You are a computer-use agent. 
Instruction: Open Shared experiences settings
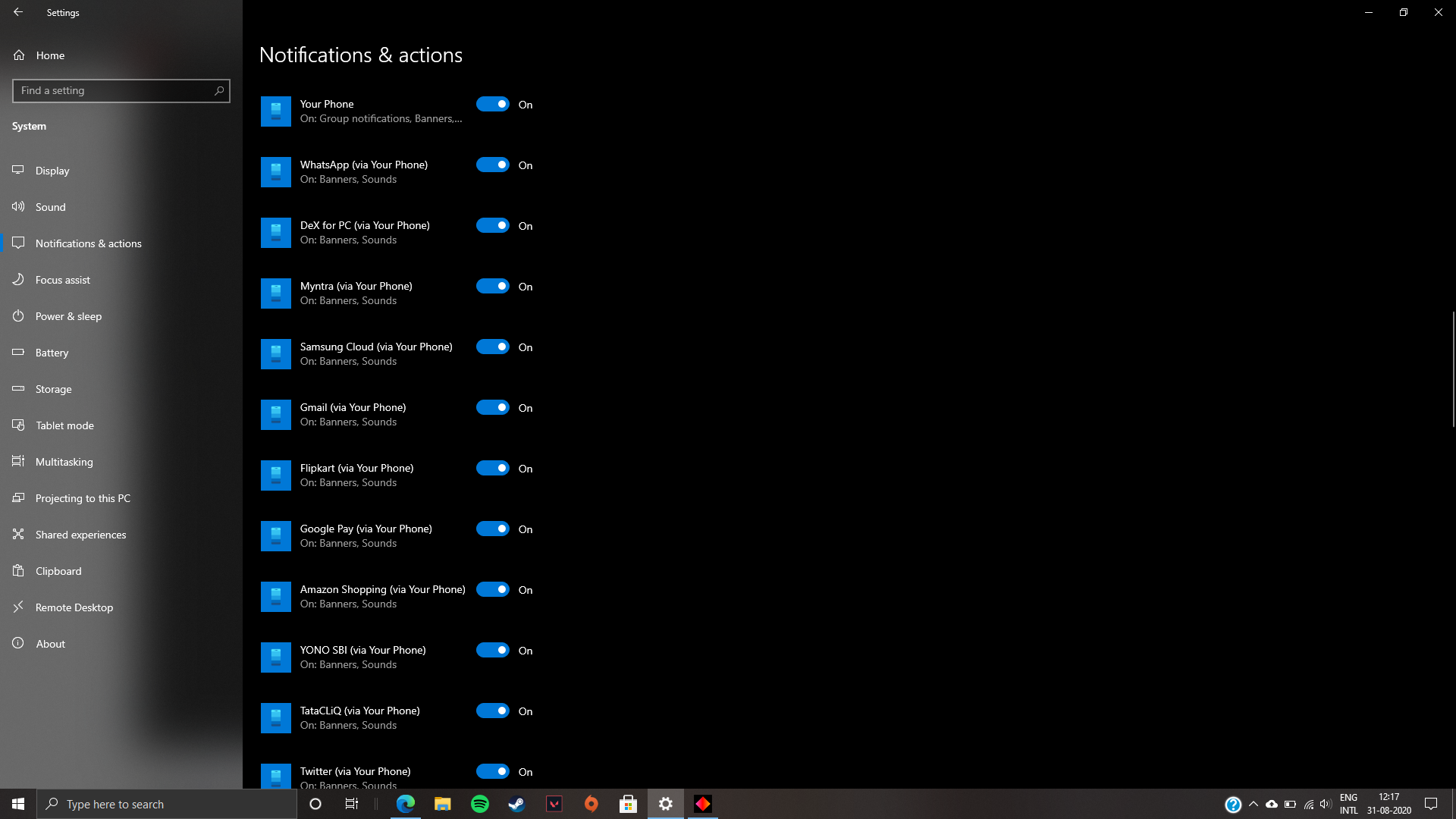coord(121,535)
